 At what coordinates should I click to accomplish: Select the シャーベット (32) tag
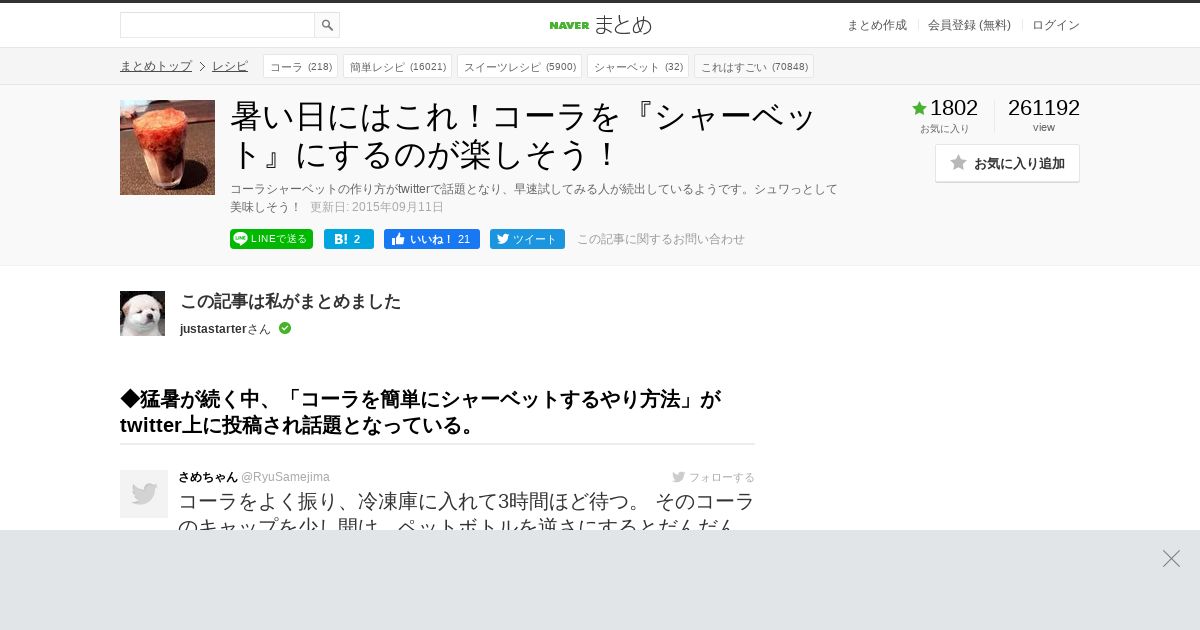[638, 66]
